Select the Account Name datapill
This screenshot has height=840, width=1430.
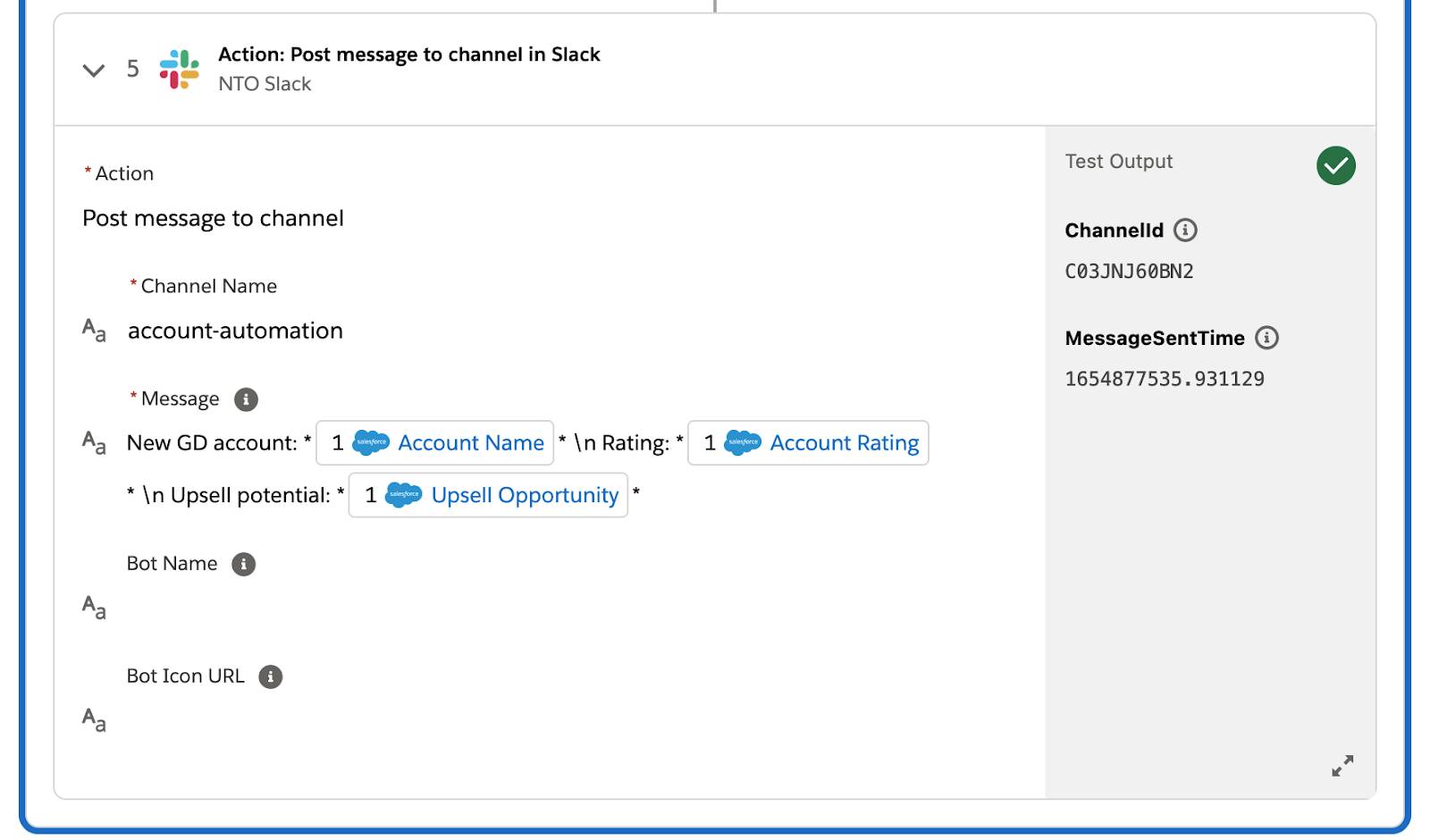tap(435, 442)
